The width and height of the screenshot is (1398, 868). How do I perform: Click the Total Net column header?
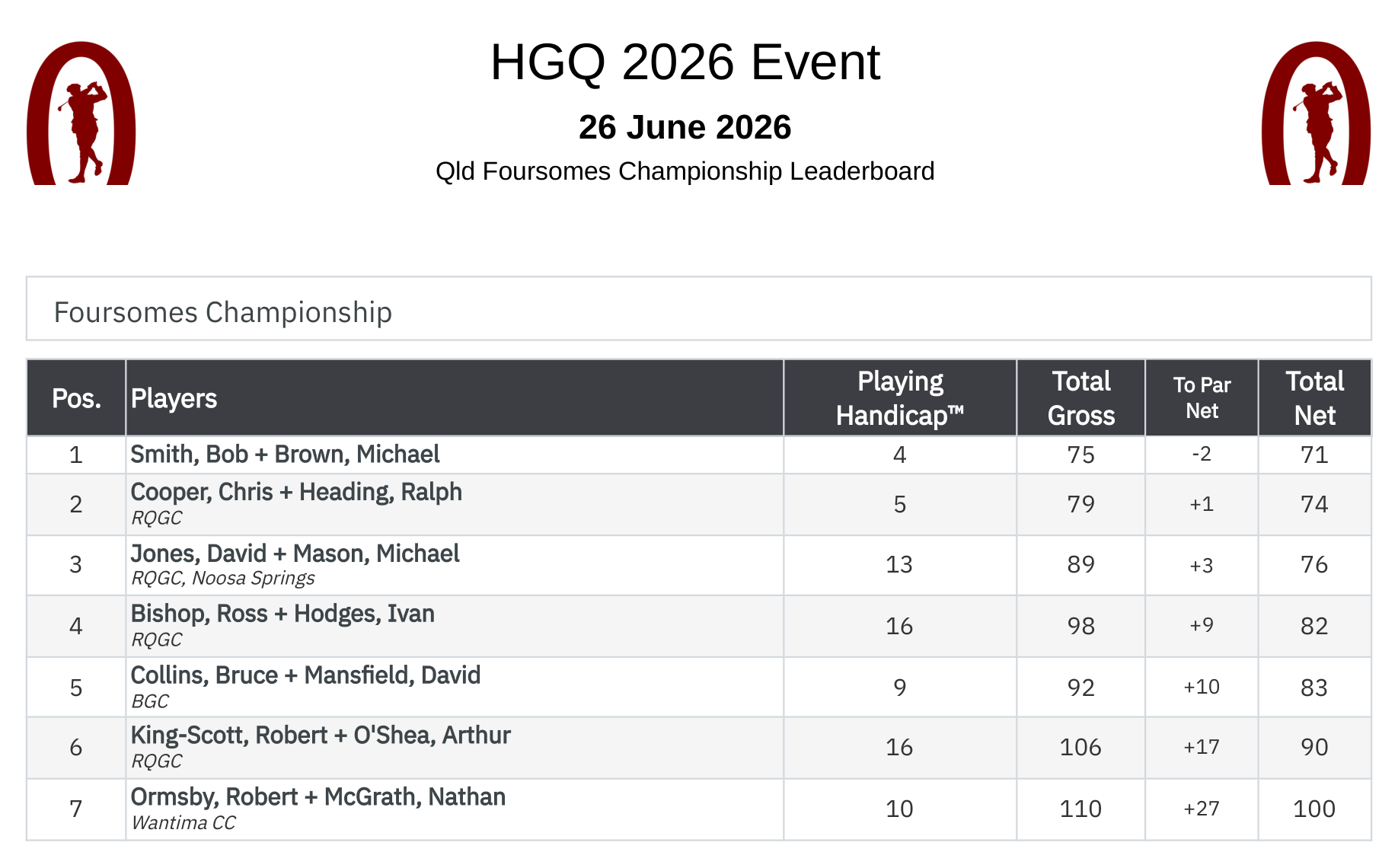point(1315,398)
